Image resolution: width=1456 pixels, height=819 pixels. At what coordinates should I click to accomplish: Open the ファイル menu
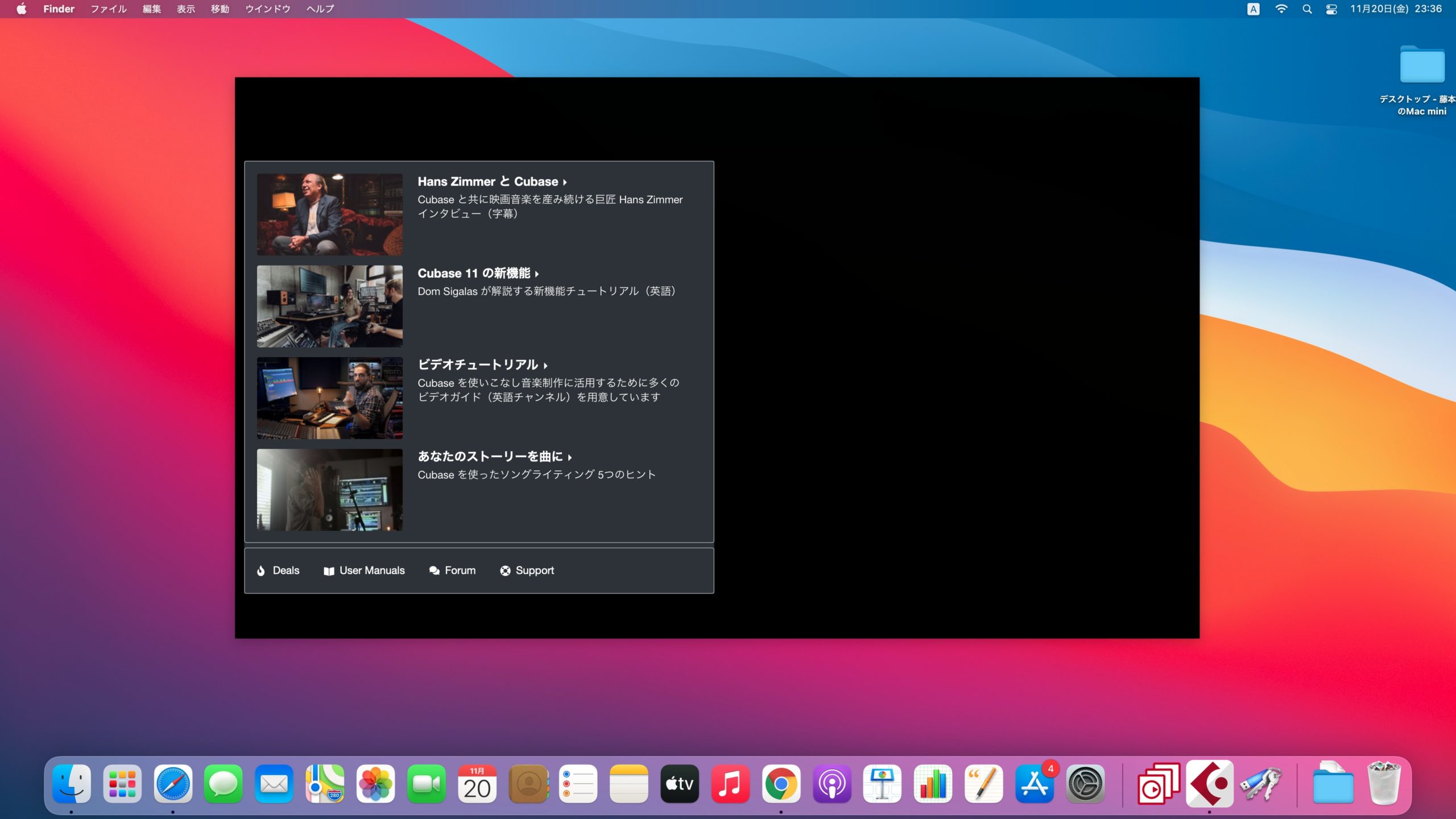[x=109, y=9]
